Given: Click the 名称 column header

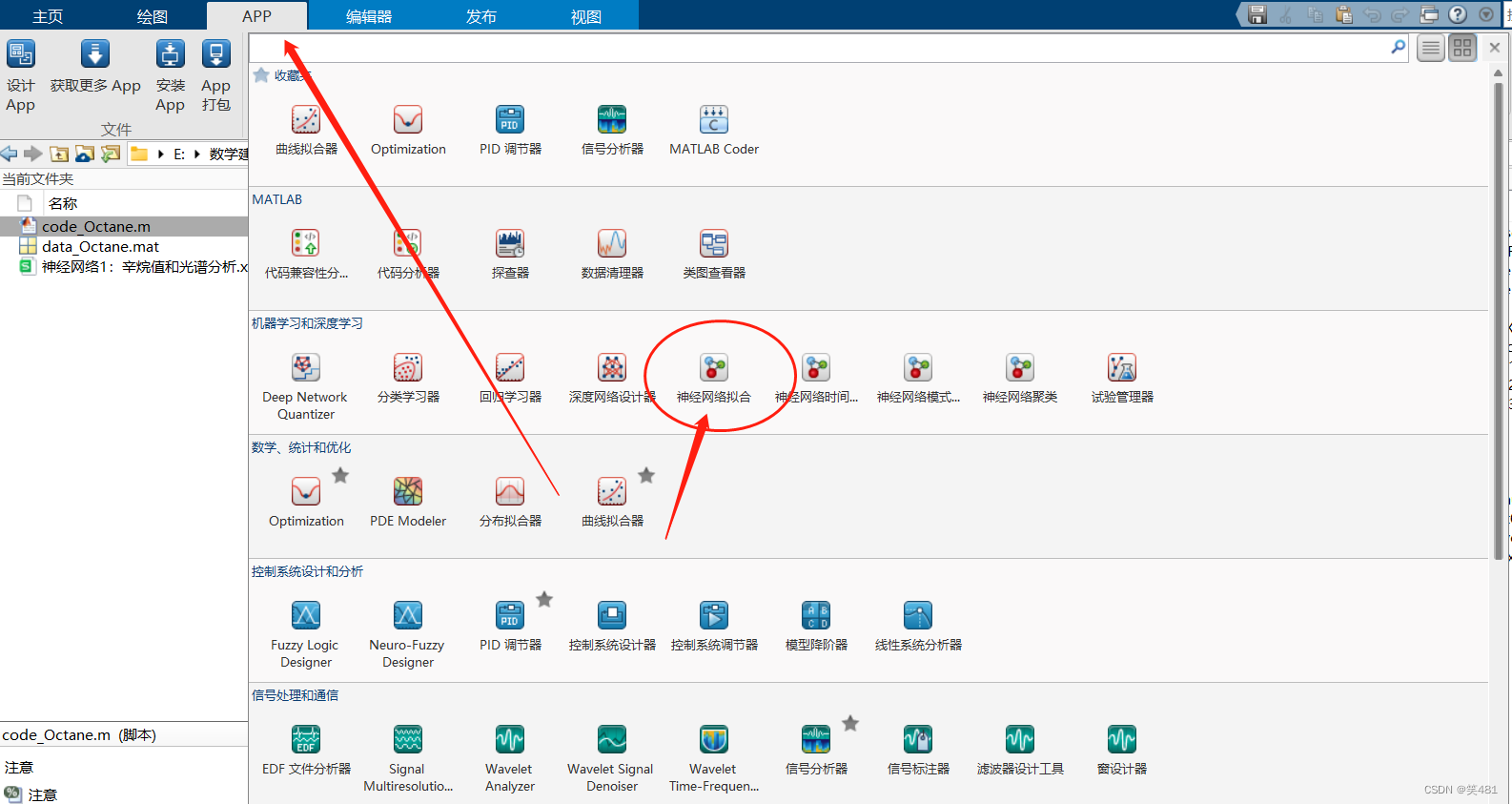Looking at the screenshot, I should [x=63, y=203].
